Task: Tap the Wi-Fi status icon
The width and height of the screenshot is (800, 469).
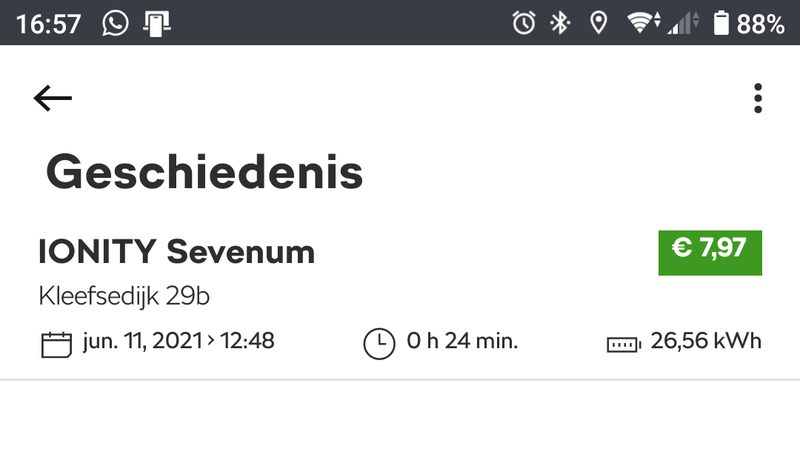Action: pyautogui.click(x=638, y=23)
